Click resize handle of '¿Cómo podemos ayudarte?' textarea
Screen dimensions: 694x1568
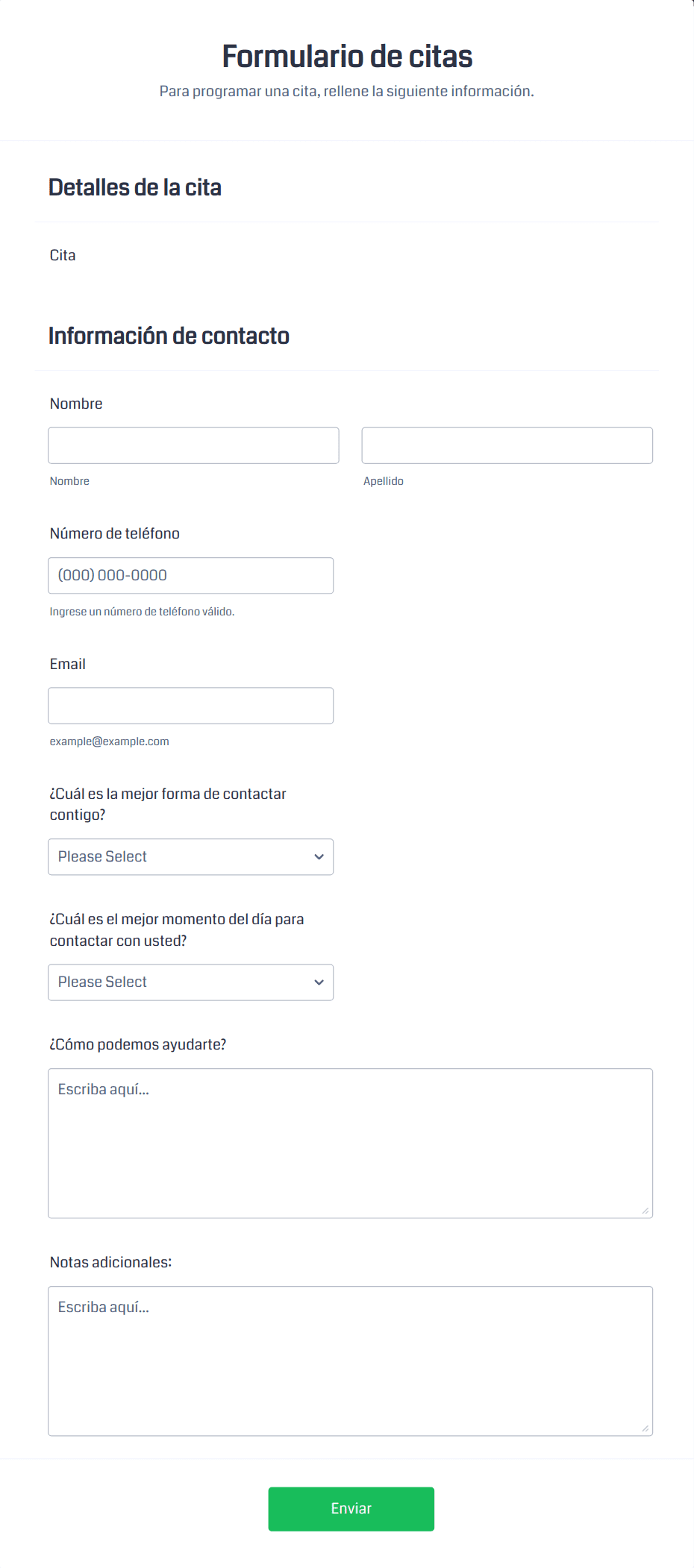(x=645, y=1211)
